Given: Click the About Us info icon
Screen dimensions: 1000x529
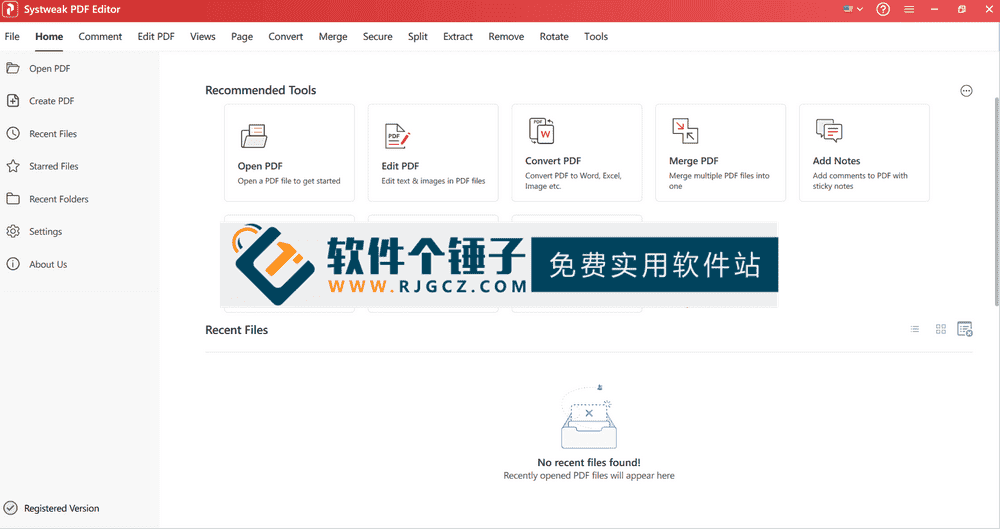Looking at the screenshot, I should coord(13,264).
